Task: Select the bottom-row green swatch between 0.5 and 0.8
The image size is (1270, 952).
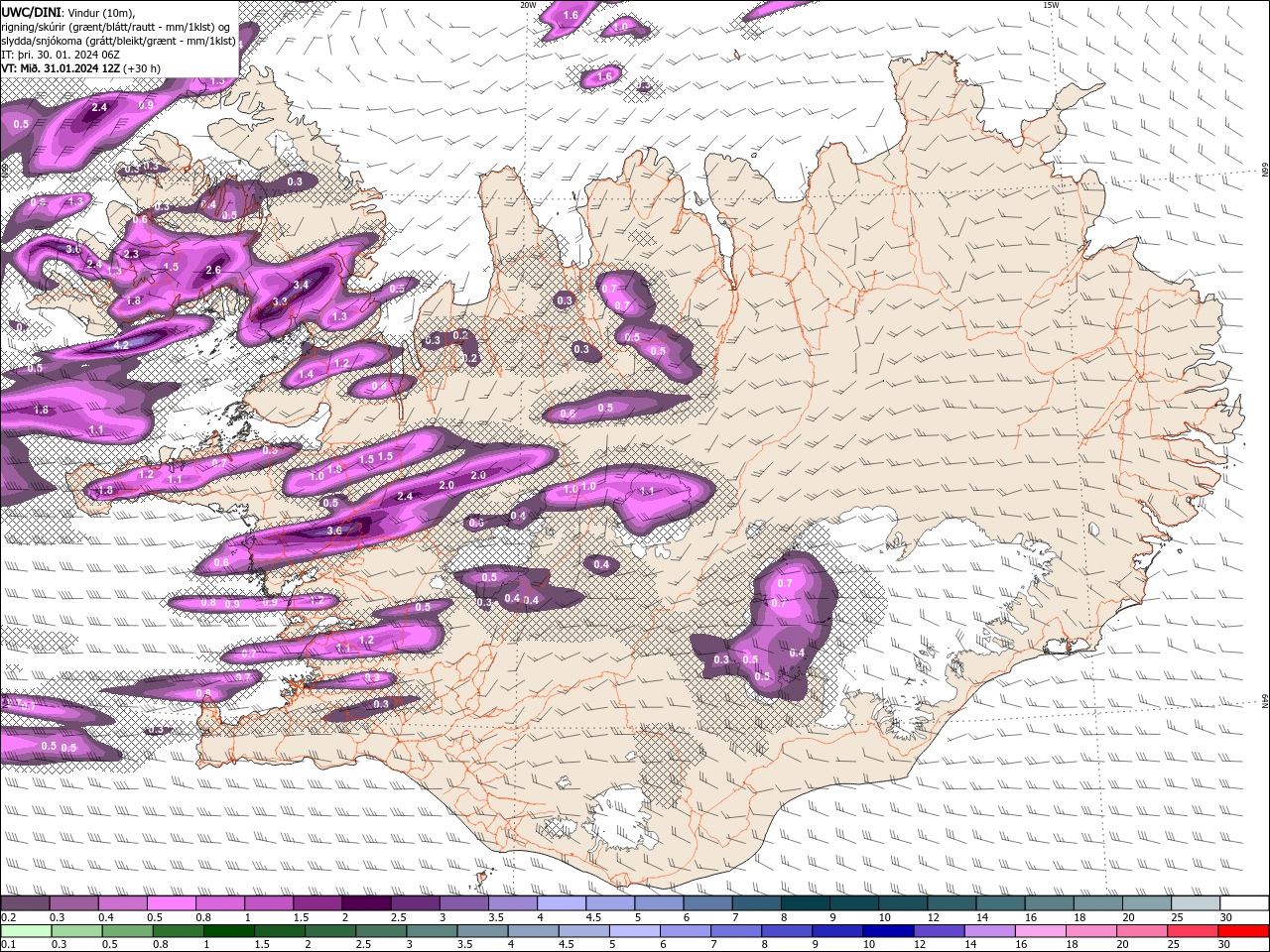Action: 128,931
